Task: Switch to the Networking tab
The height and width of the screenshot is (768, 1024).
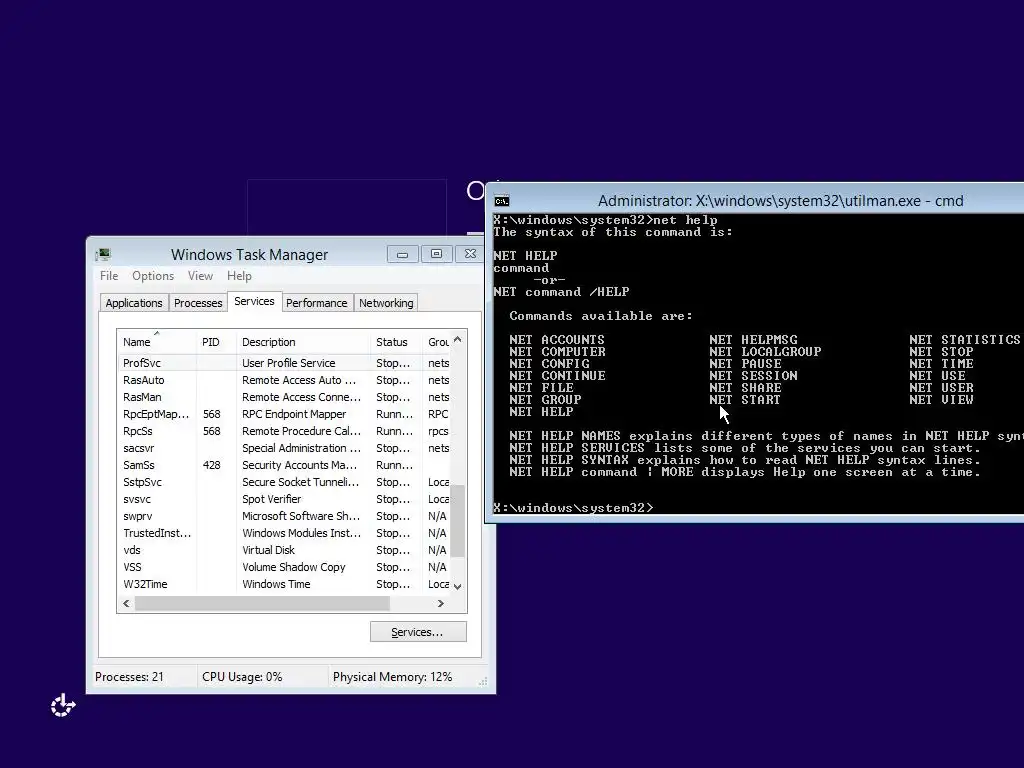Action: [386, 303]
